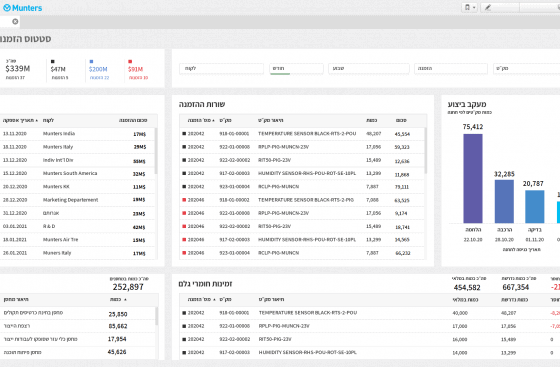The height and width of the screenshot is (367, 560).
Task: Clear selections with the round X icon
Action: point(15,21)
